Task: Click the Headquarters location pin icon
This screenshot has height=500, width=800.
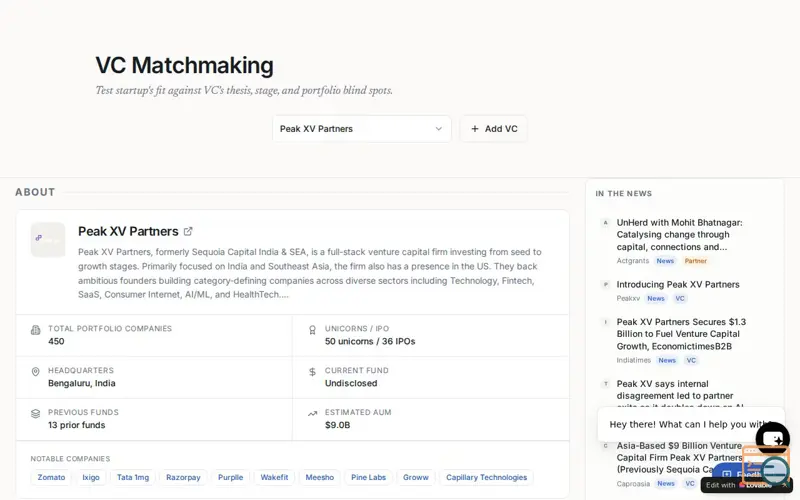Action: [35, 372]
